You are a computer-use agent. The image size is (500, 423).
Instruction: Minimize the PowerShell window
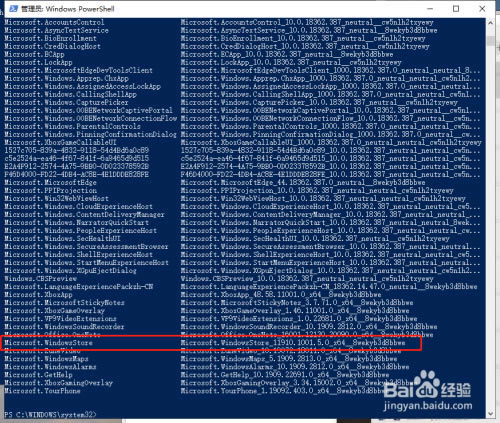pos(430,9)
